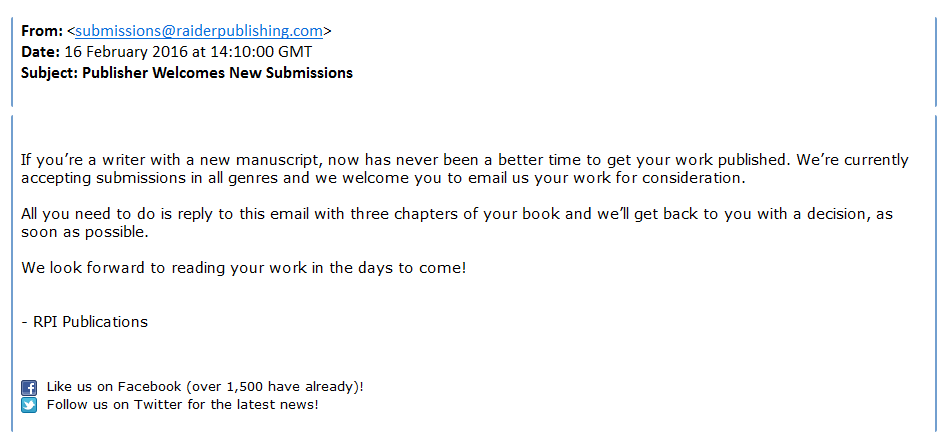This screenshot has width=947, height=434.
Task: Click the 'Date:' header label
Action: point(41,51)
